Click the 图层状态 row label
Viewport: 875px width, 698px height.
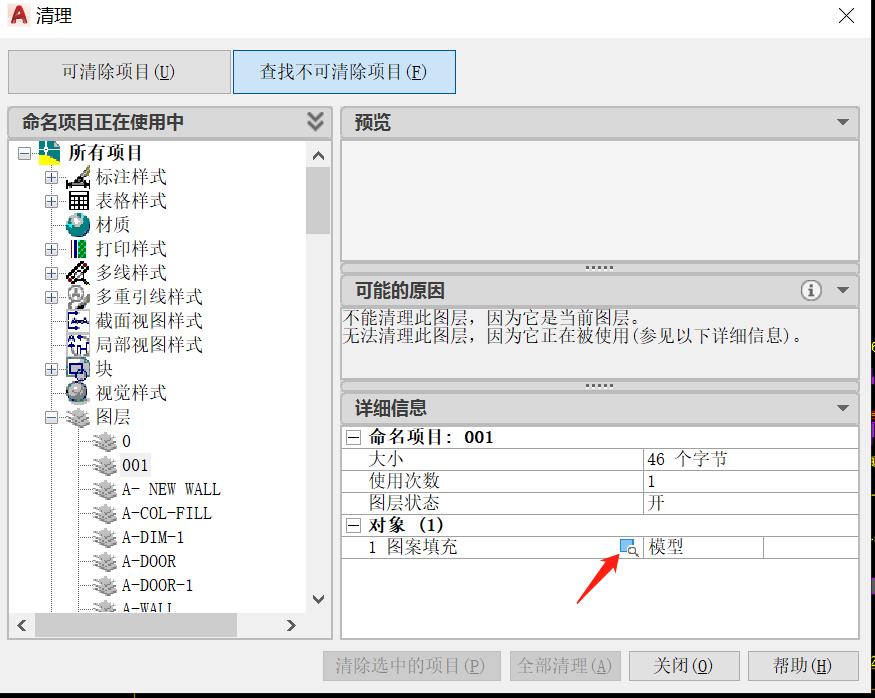(x=404, y=503)
